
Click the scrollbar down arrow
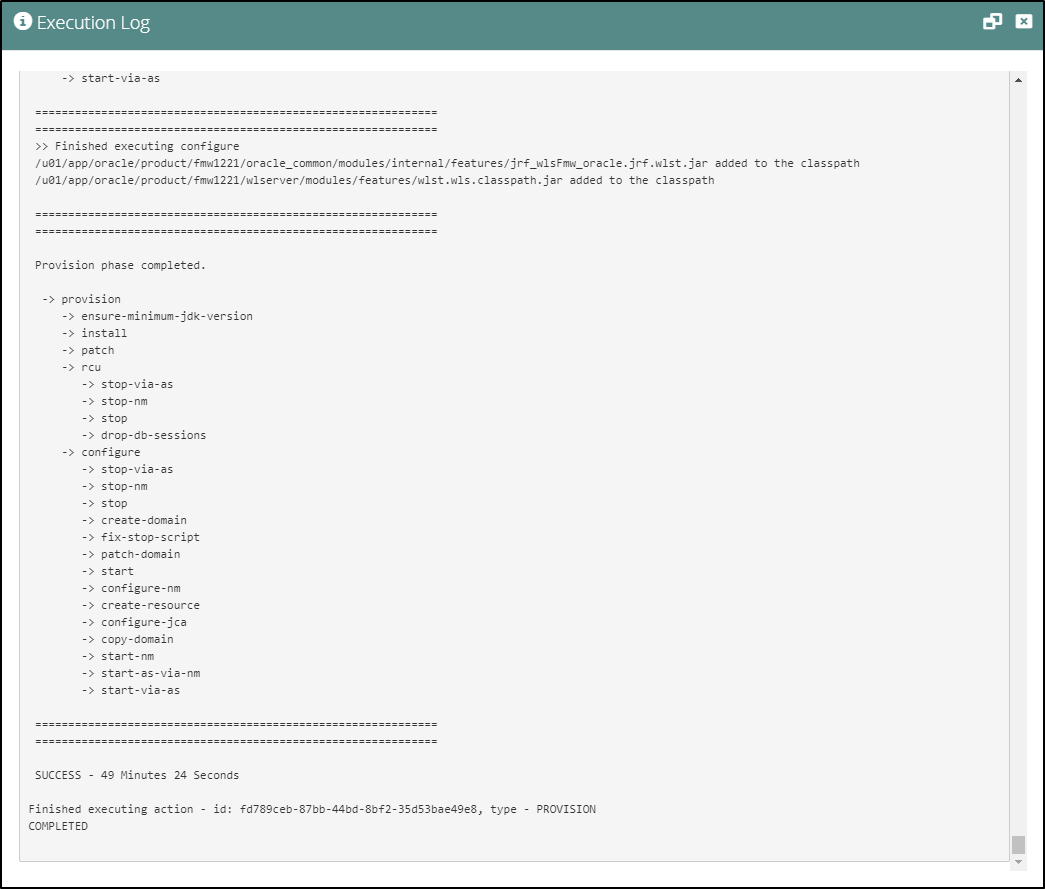(1018, 862)
